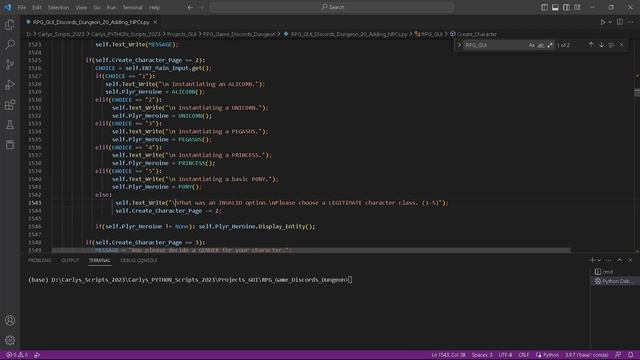640x360 pixels.
Task: Open the Source Control view
Action: pyautogui.click(x=10, y=64)
